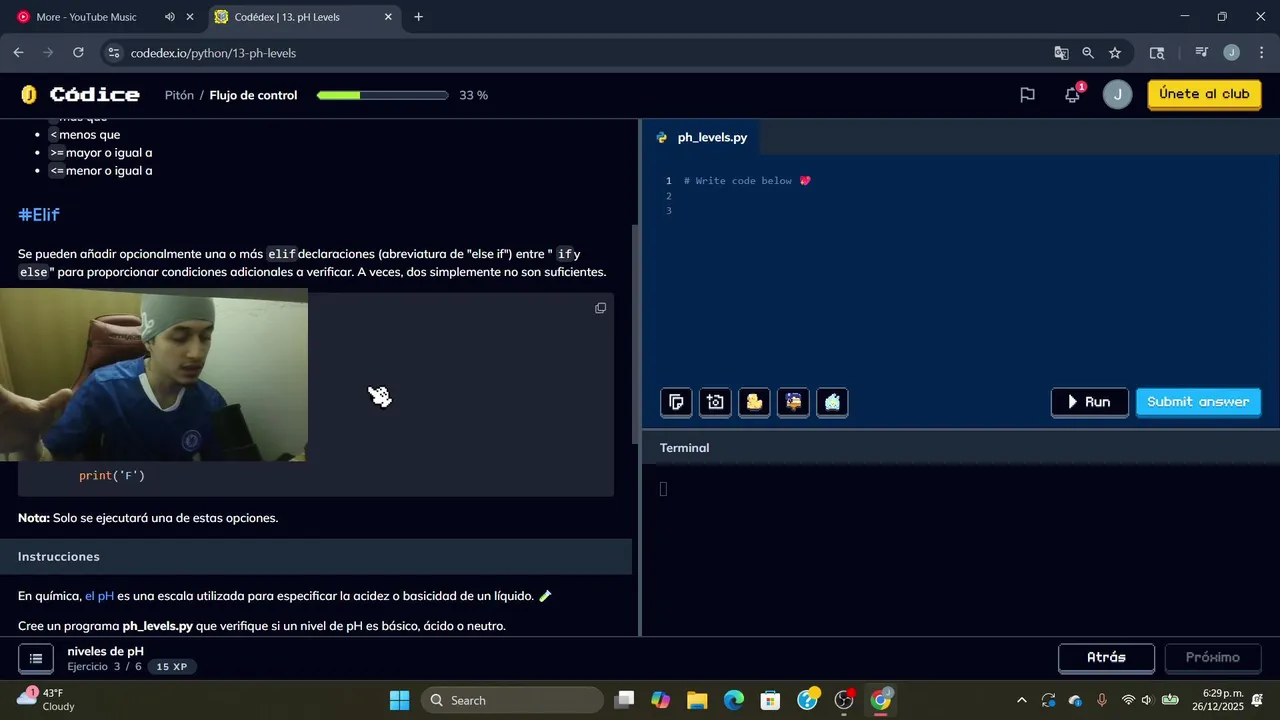Go back in browser history
Image resolution: width=1280 pixels, height=720 pixels.
(18, 53)
